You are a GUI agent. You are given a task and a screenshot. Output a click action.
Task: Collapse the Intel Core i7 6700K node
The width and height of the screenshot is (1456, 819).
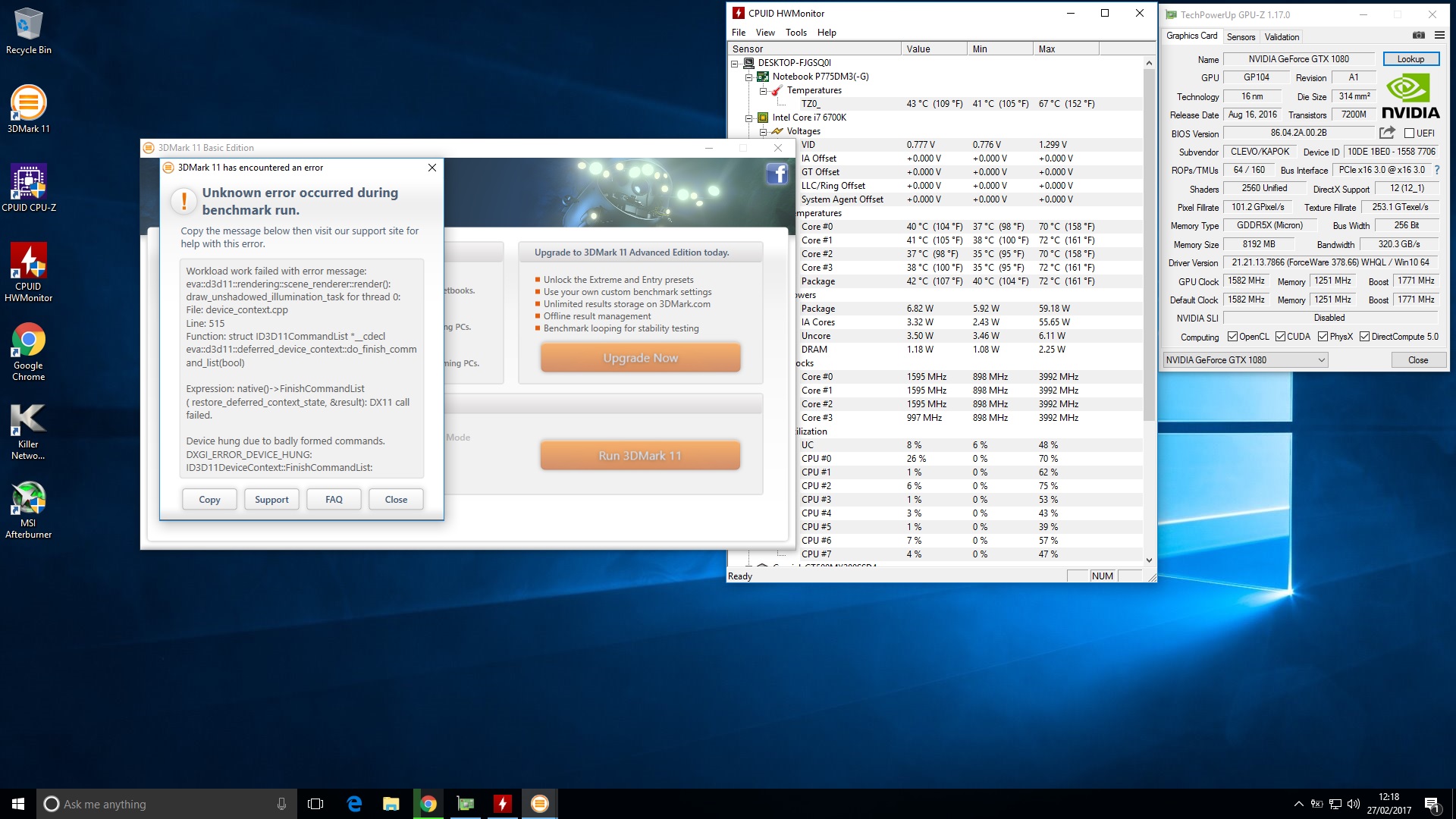coord(748,118)
